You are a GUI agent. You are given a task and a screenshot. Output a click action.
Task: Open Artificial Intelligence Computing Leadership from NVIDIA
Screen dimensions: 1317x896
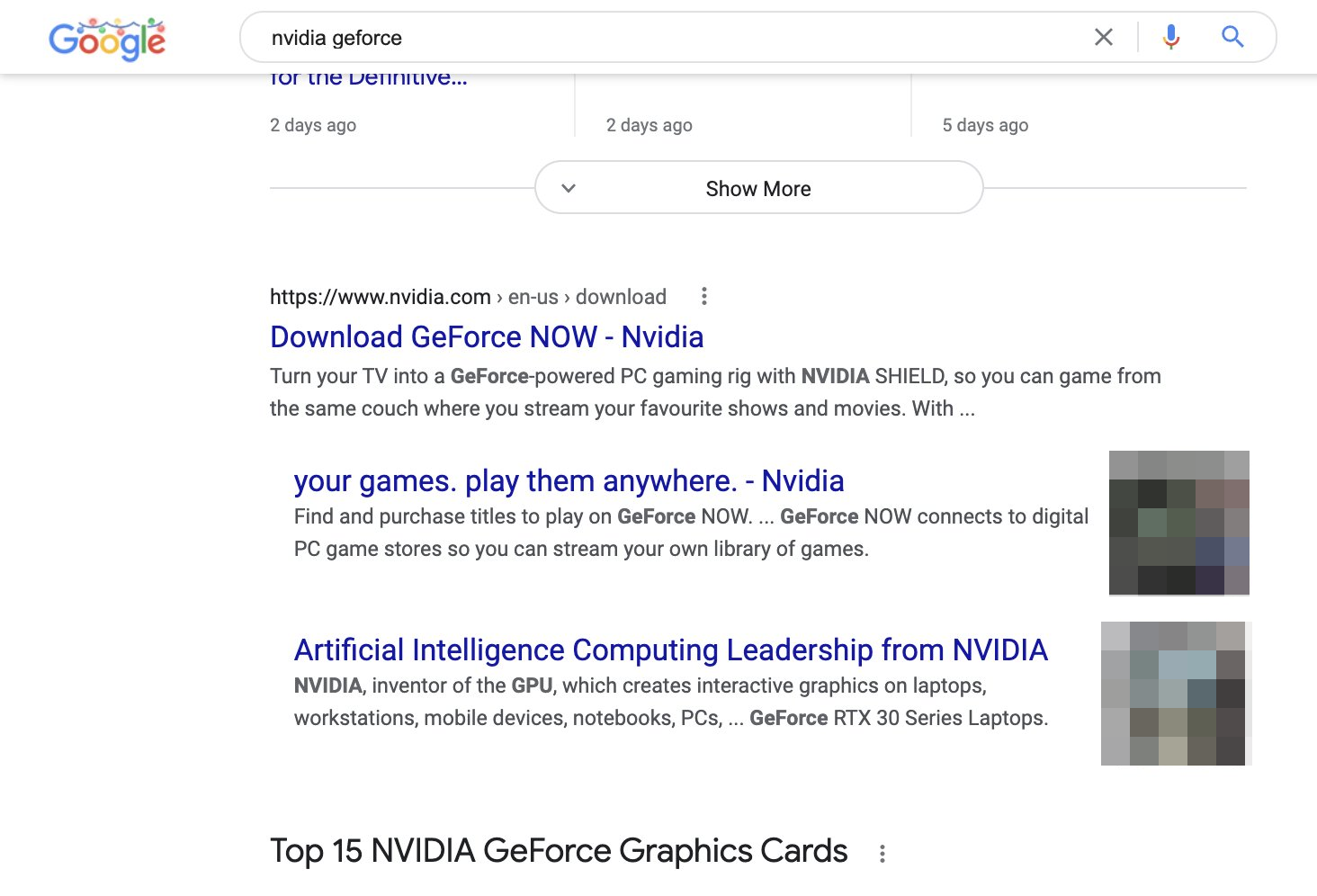pos(670,650)
